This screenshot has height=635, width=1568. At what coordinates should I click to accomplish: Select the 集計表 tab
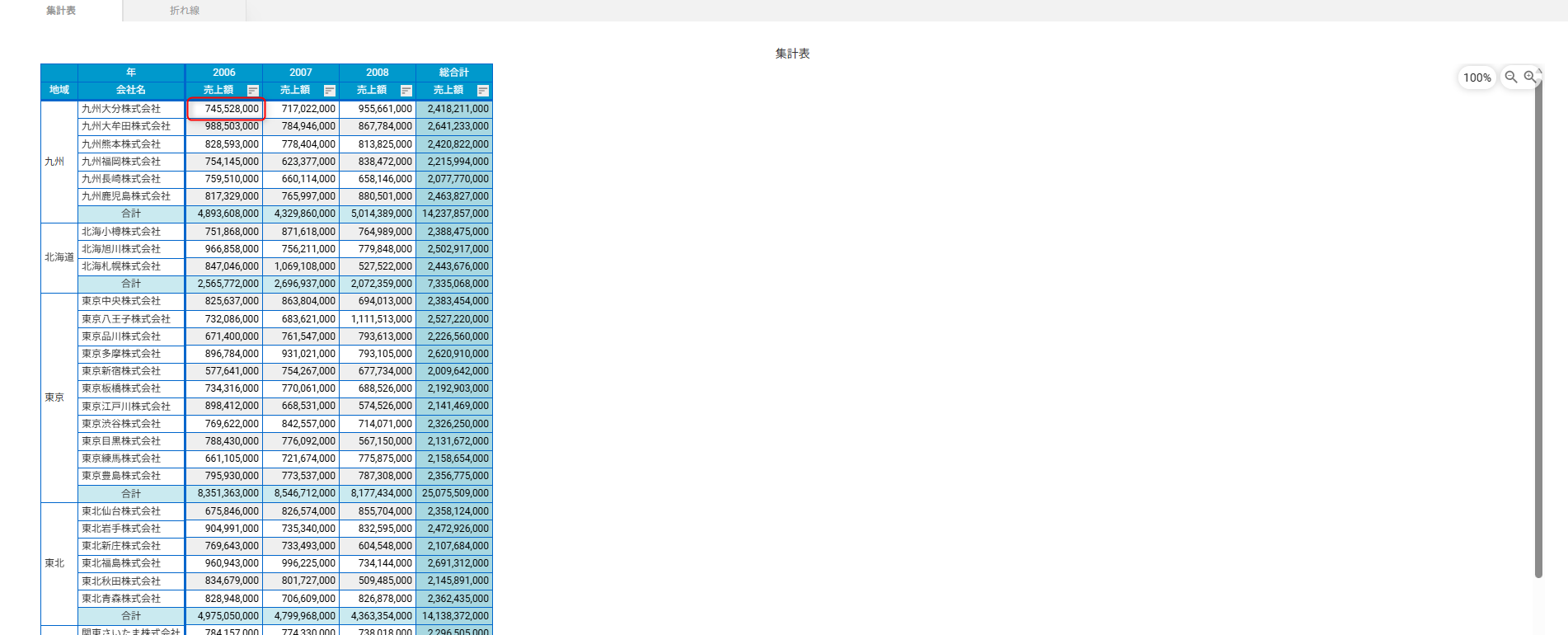tap(61, 11)
